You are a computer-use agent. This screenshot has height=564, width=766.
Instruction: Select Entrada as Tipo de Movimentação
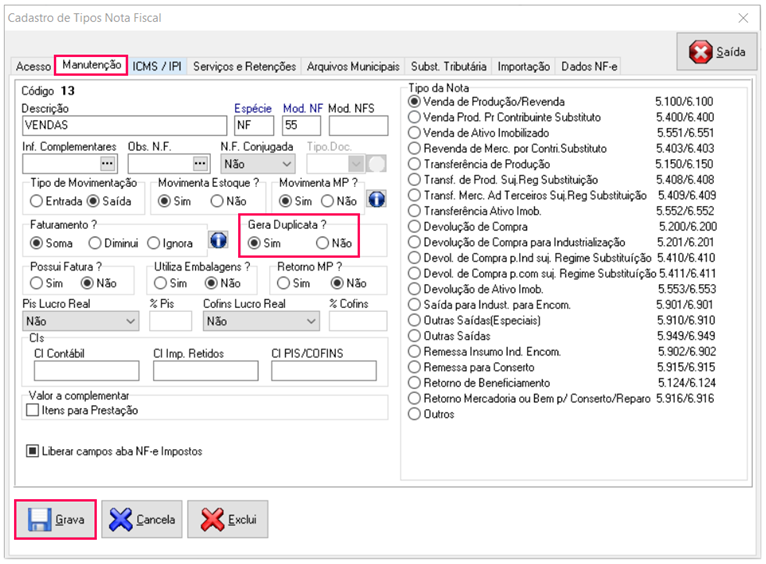(x=37, y=201)
